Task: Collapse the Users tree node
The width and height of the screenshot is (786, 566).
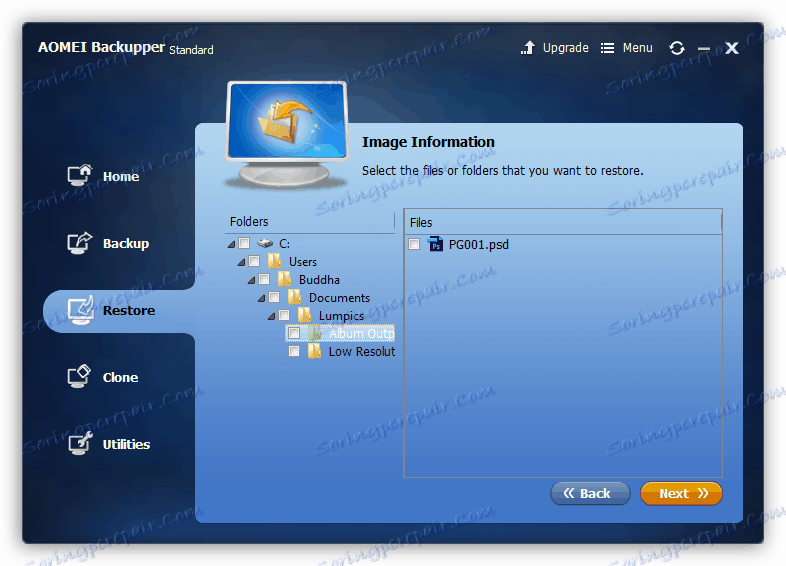Action: tap(241, 262)
